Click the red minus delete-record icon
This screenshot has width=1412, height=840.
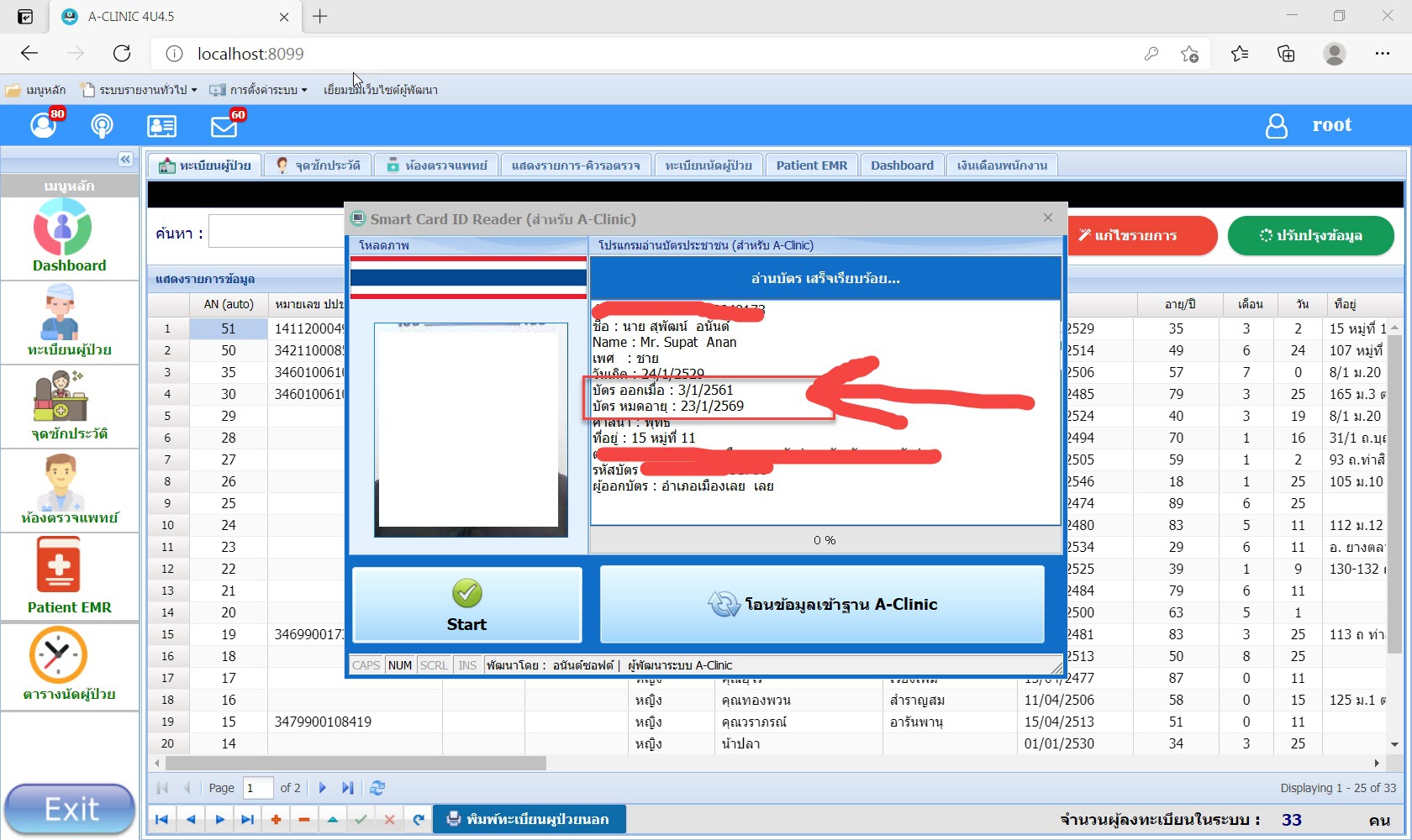point(304,819)
